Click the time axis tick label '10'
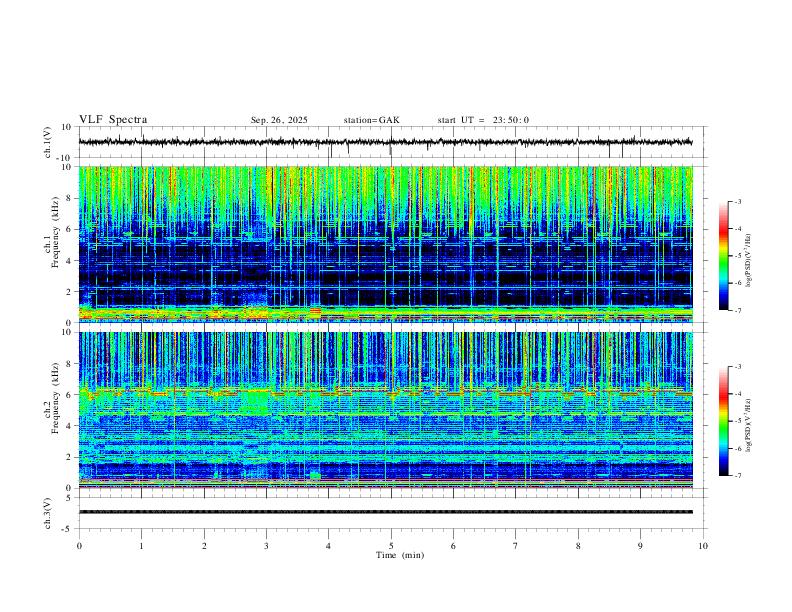This screenshot has width=792, height=612. pos(703,546)
